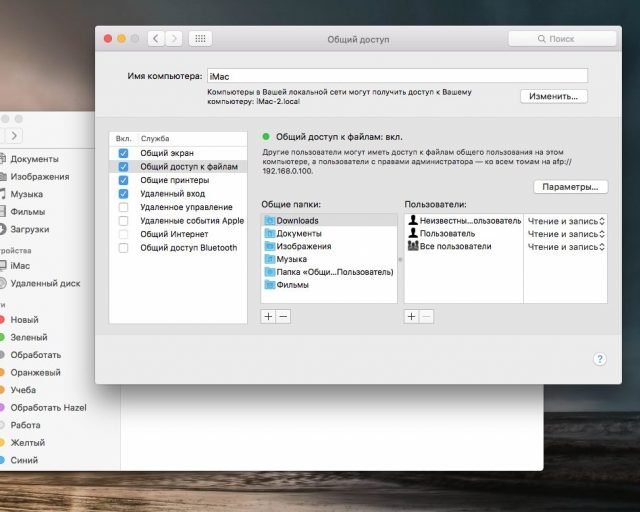Click the Фильмы folder icon in shared folders
640x512 pixels.
[x=269, y=285]
